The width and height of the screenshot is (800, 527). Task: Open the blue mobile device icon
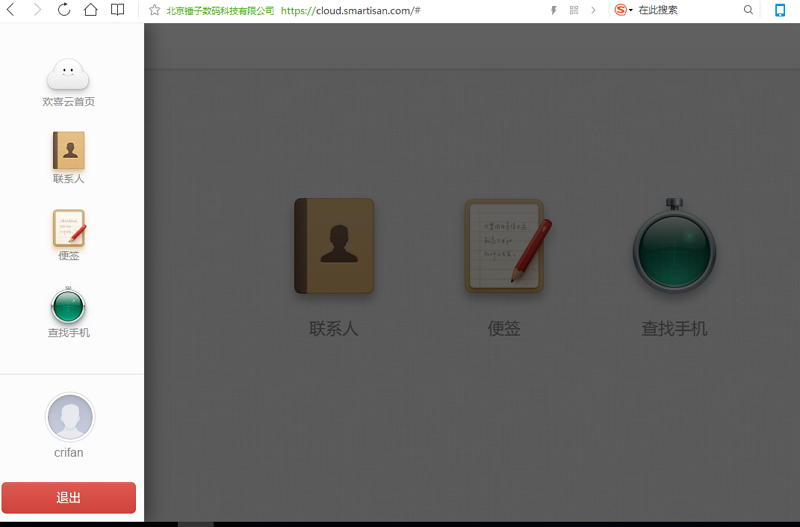(x=780, y=10)
